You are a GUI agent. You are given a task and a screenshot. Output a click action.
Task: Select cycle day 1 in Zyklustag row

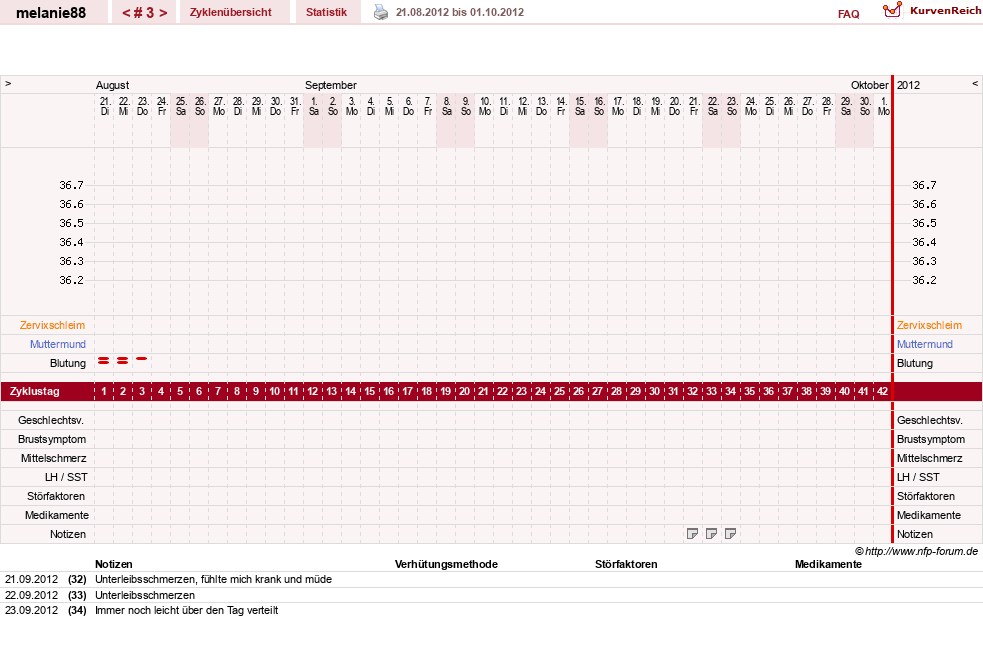click(104, 391)
